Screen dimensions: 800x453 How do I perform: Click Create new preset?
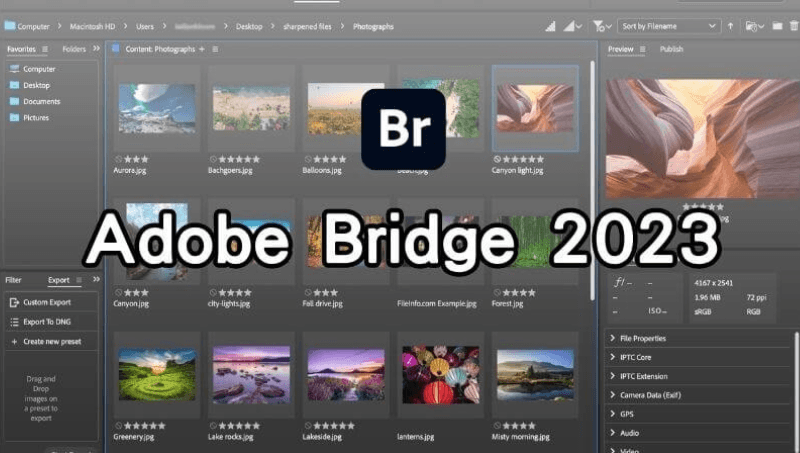(x=51, y=342)
